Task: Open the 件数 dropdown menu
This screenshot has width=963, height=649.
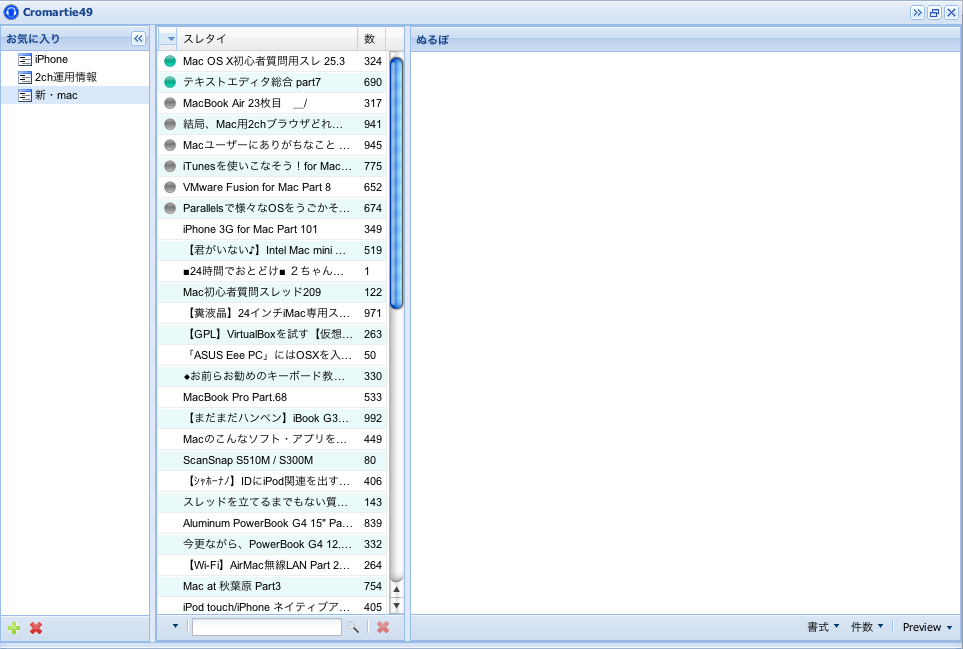Action: (866, 627)
